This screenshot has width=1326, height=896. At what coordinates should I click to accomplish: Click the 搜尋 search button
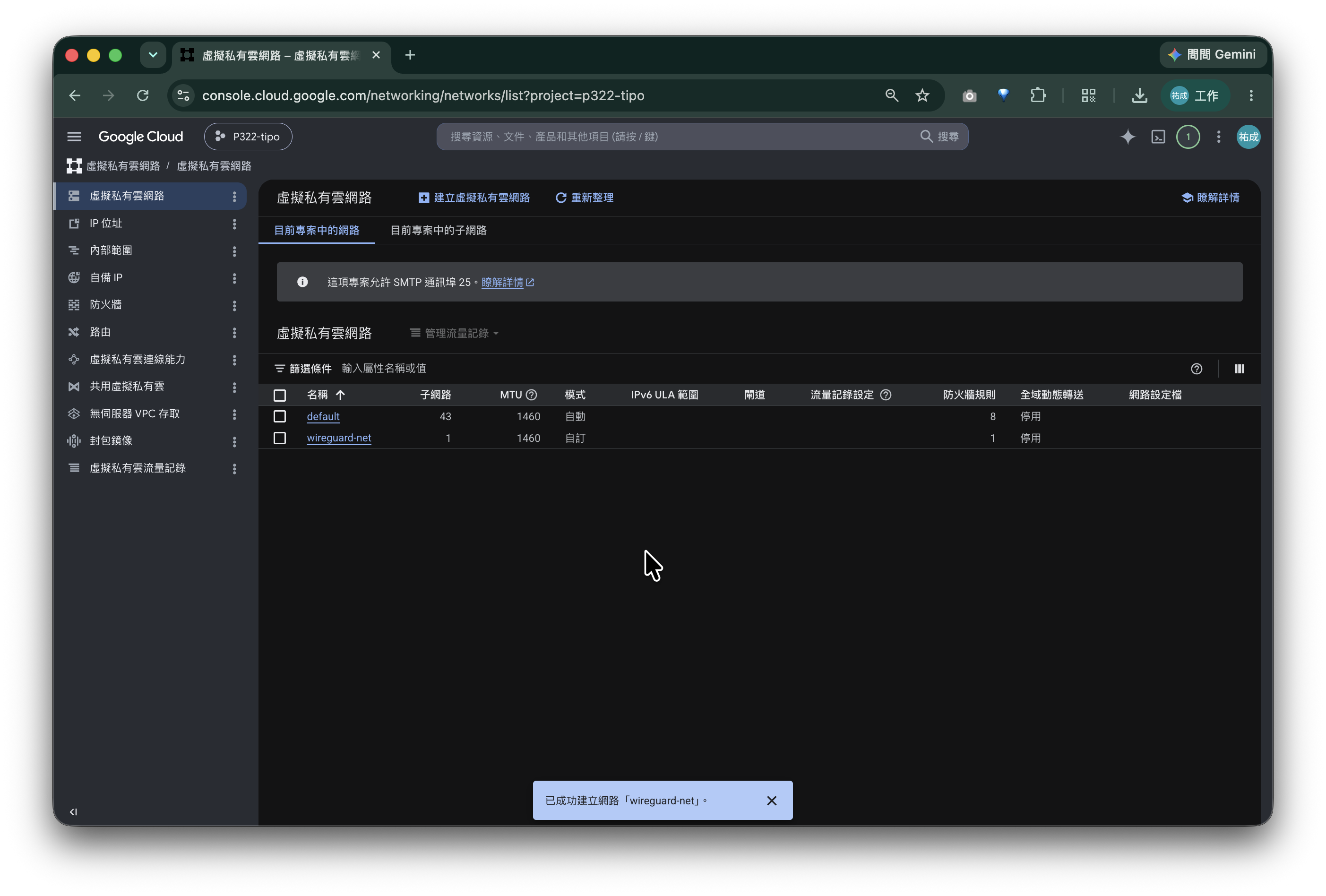[940, 137]
